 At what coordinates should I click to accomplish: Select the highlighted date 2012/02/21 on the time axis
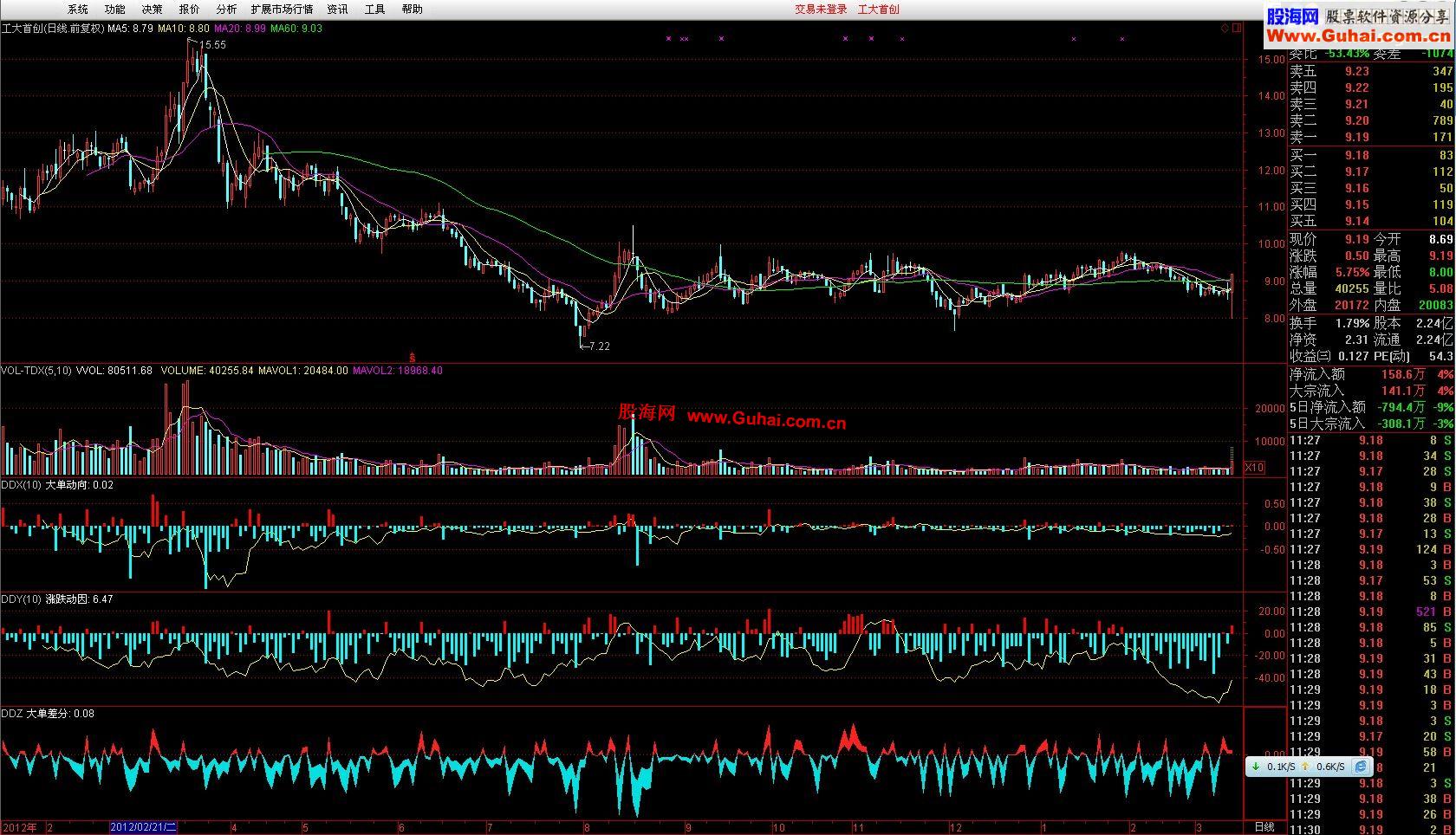coord(144,827)
